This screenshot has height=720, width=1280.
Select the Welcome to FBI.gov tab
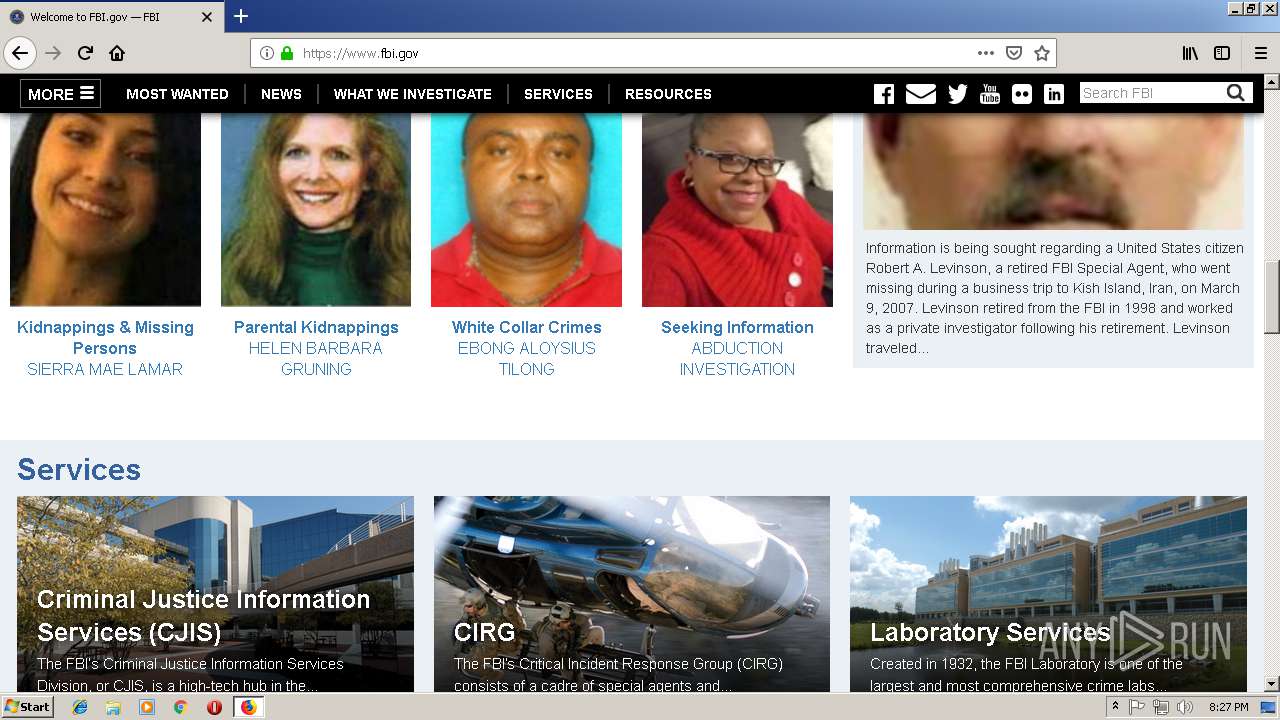tap(110, 17)
